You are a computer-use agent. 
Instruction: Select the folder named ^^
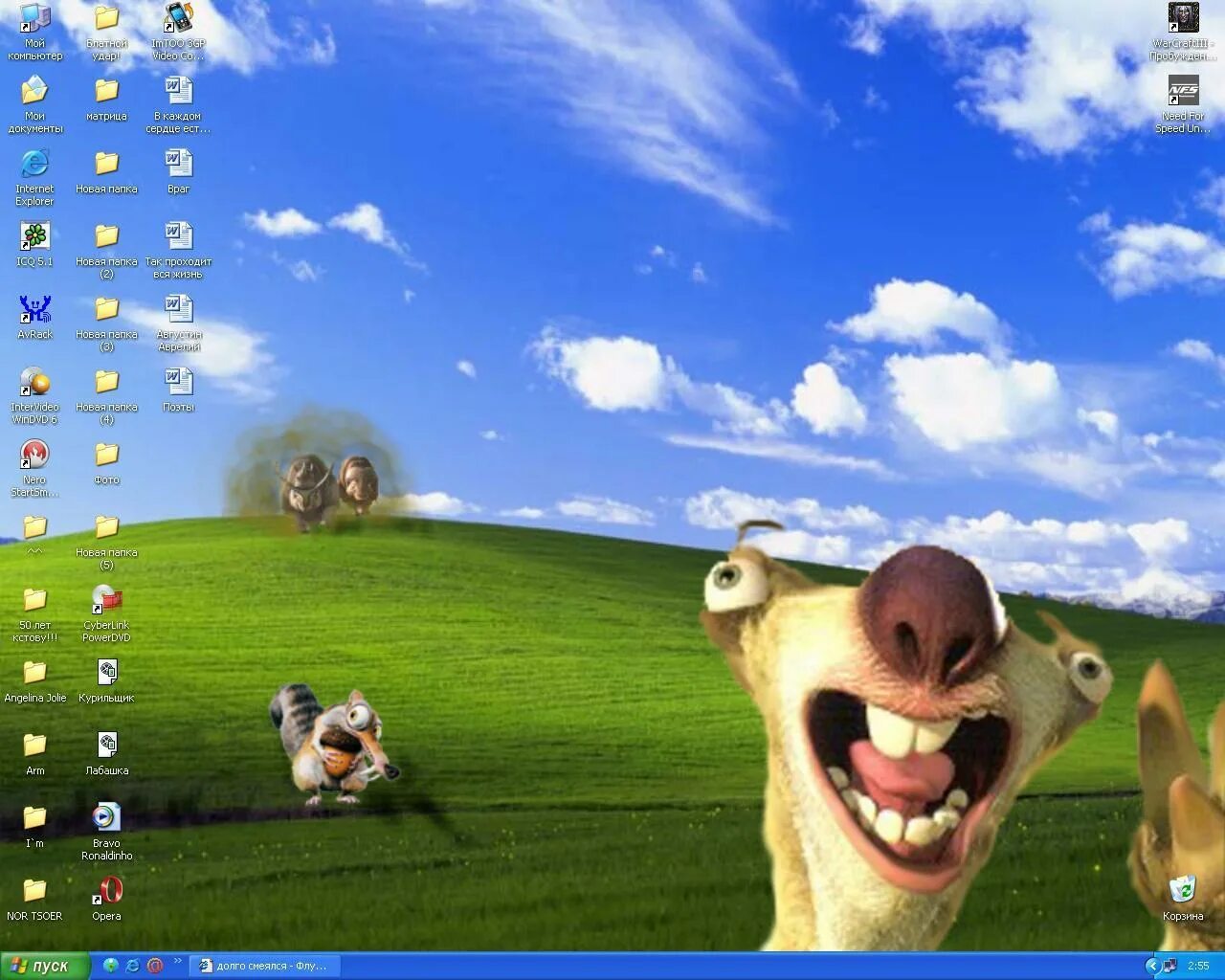click(x=34, y=535)
